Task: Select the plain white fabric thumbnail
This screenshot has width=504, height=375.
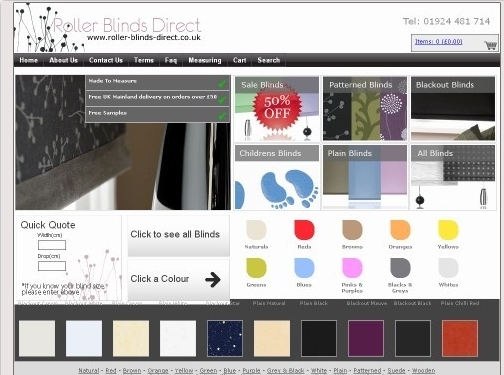Action: pos(178,338)
